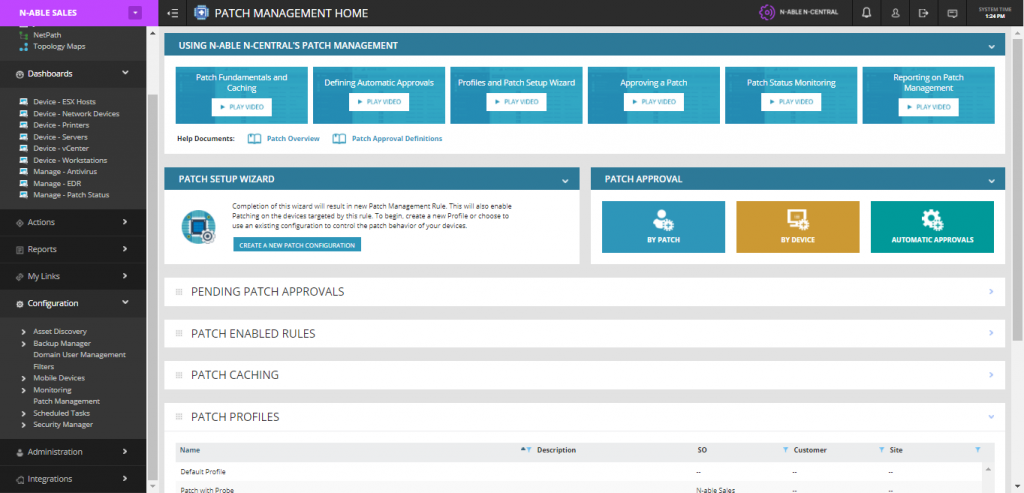Click Create a New Patch Configuration
This screenshot has width=1024, height=493.
point(297,245)
